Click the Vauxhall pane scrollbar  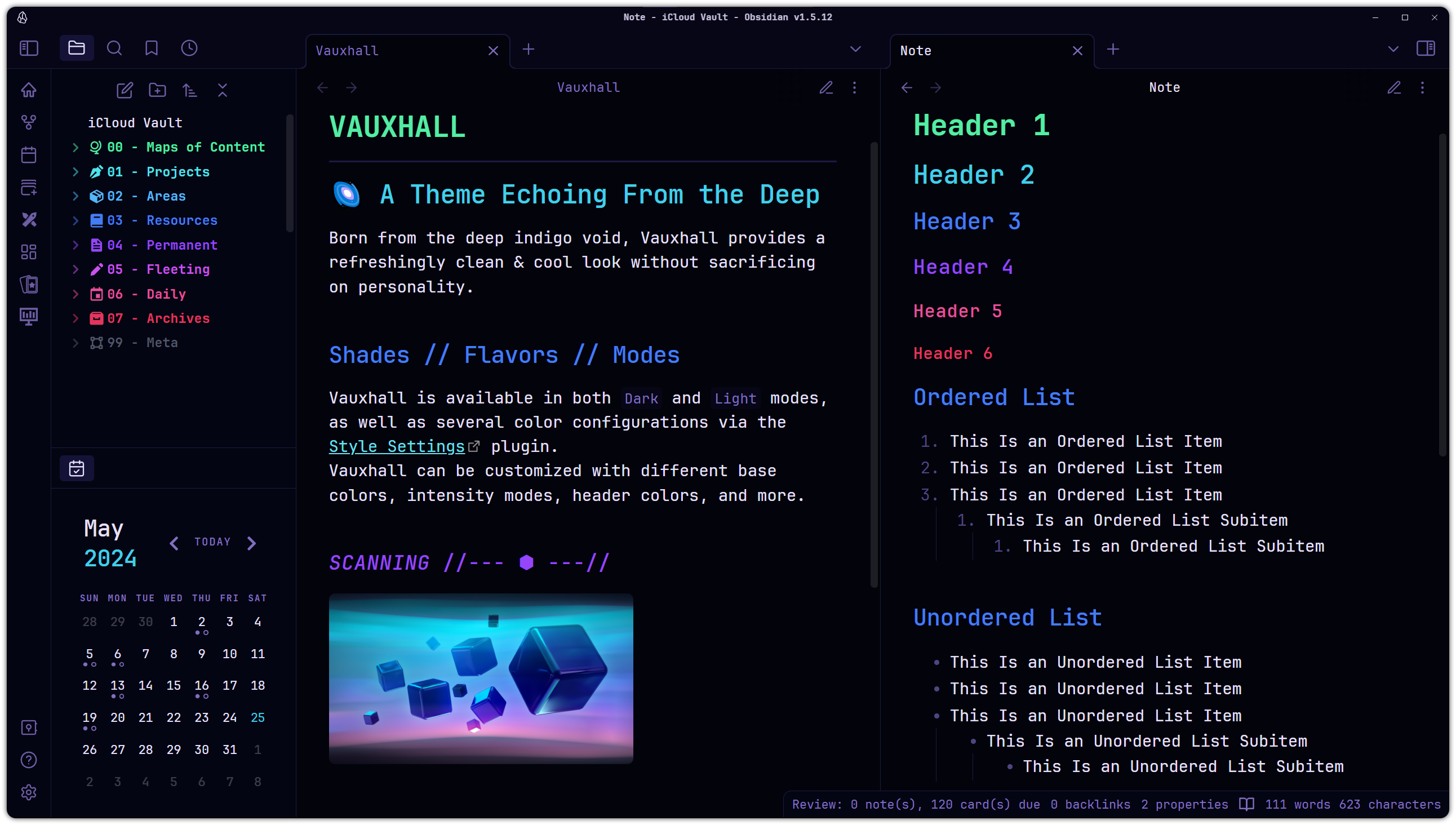click(874, 365)
